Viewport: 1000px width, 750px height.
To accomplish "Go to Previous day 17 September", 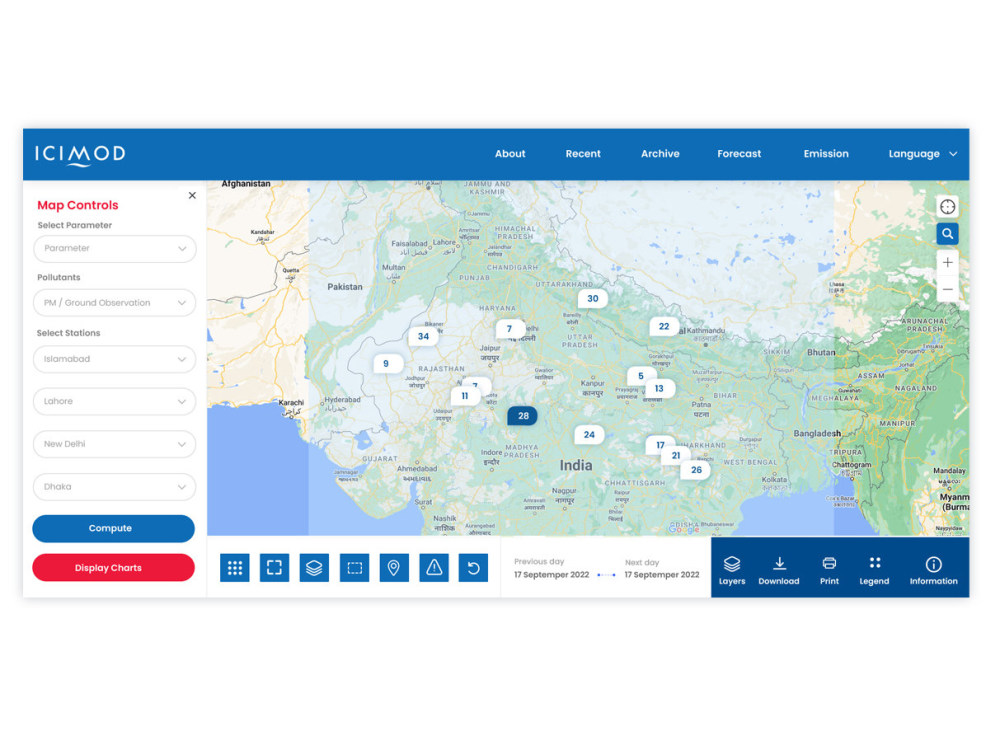I will pos(552,569).
